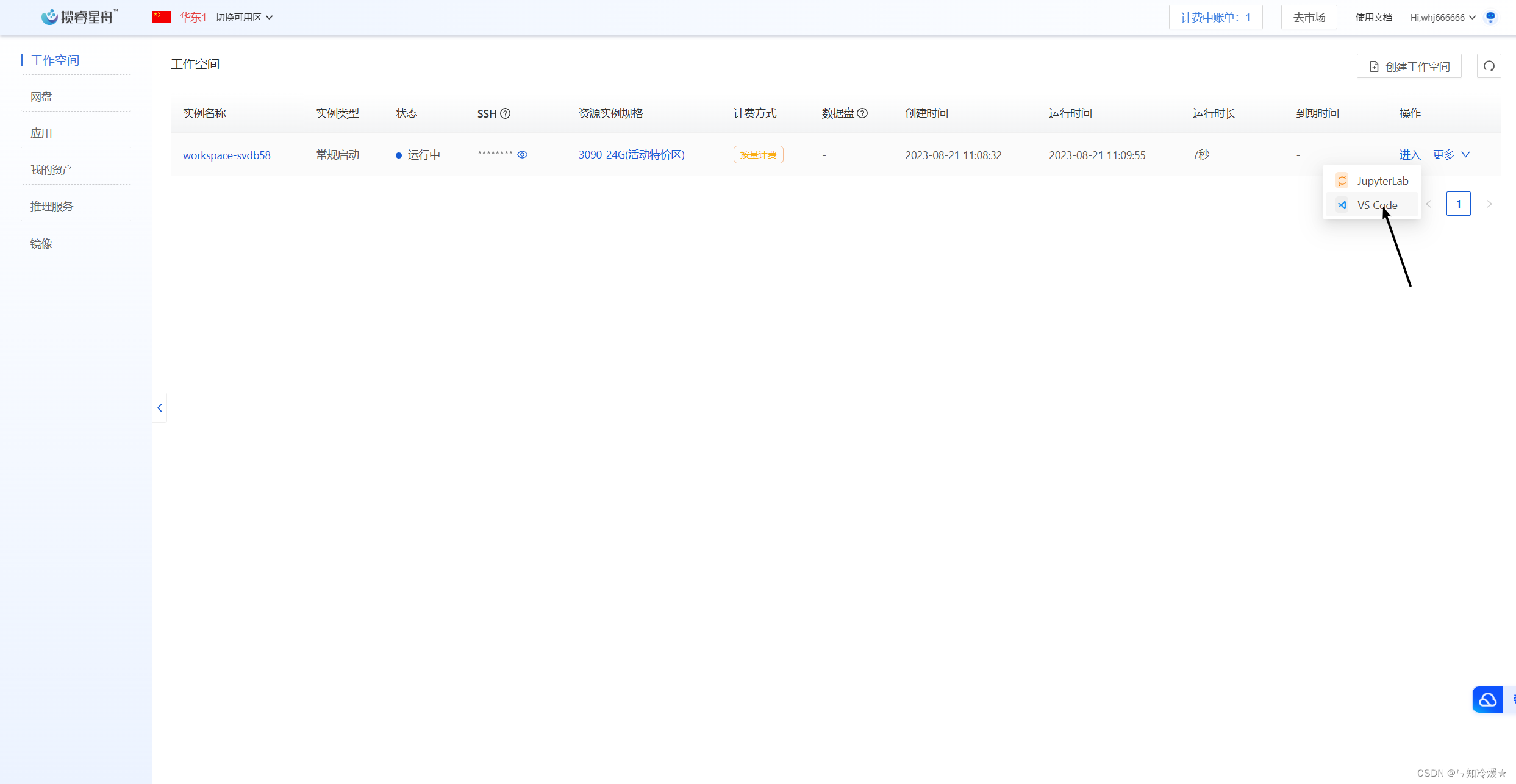
Task: Open the floating cloud assistant icon
Action: pos(1487,699)
